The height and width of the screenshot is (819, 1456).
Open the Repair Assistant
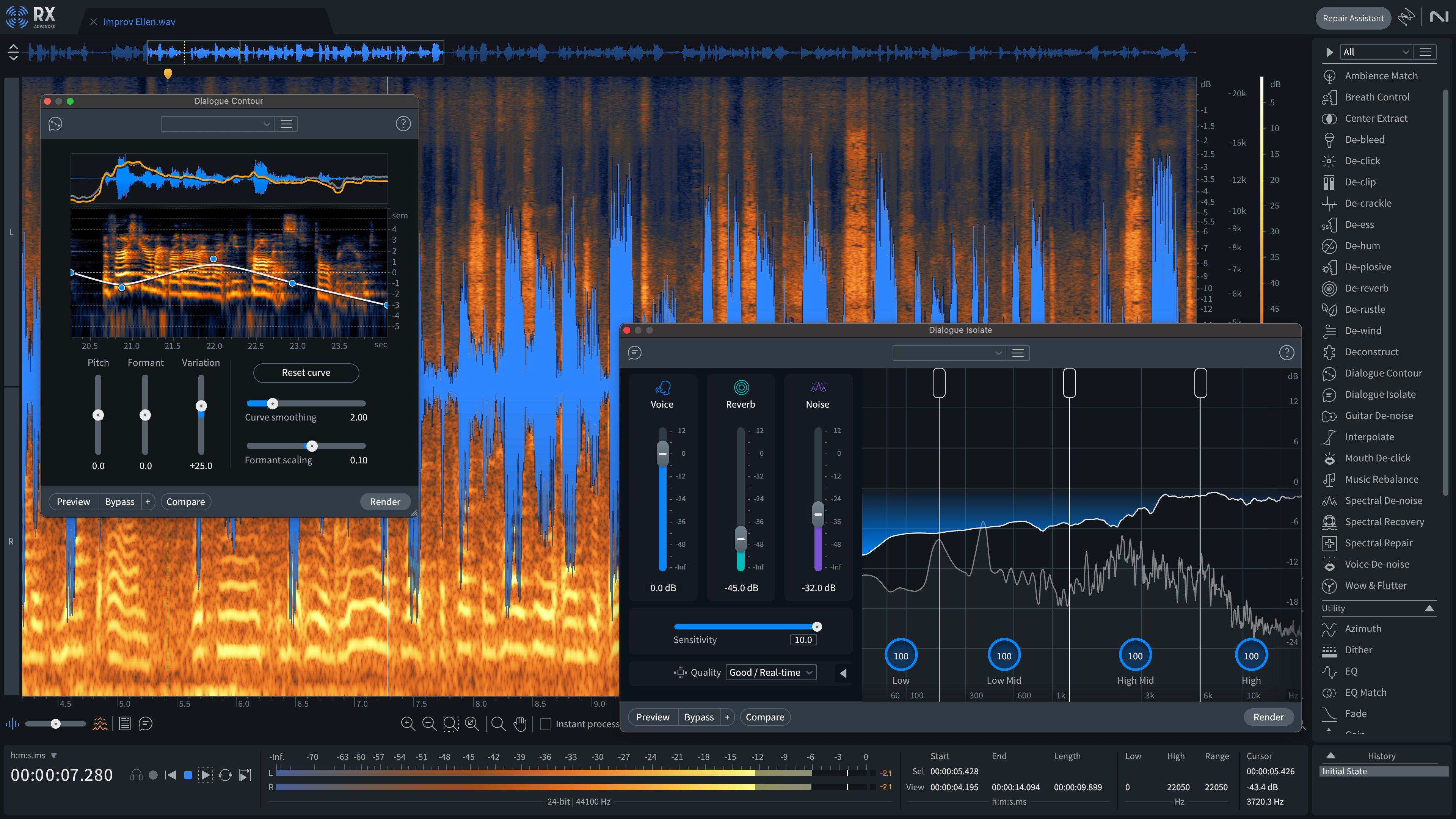[x=1352, y=17]
